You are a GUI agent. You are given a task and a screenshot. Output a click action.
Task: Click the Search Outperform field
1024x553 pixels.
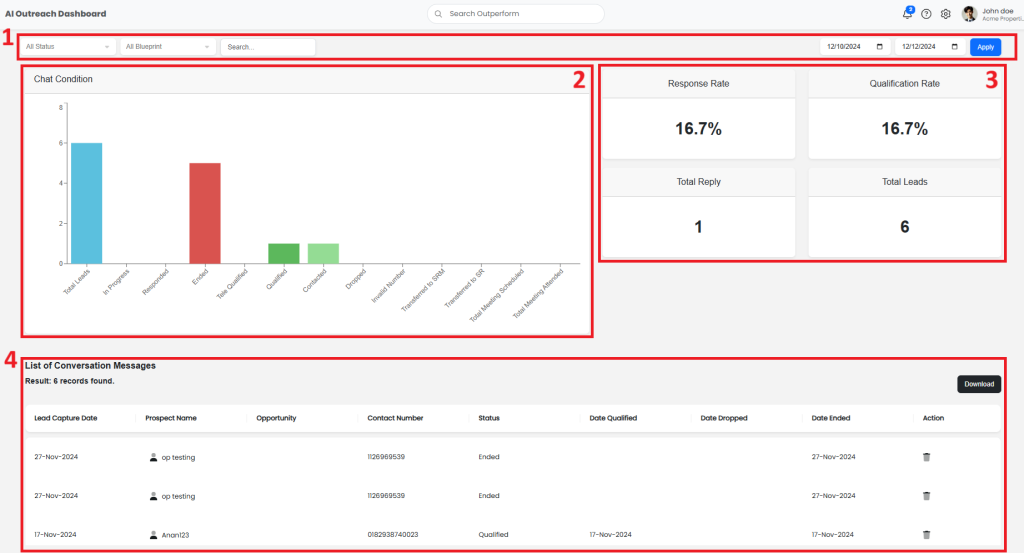(x=520, y=14)
